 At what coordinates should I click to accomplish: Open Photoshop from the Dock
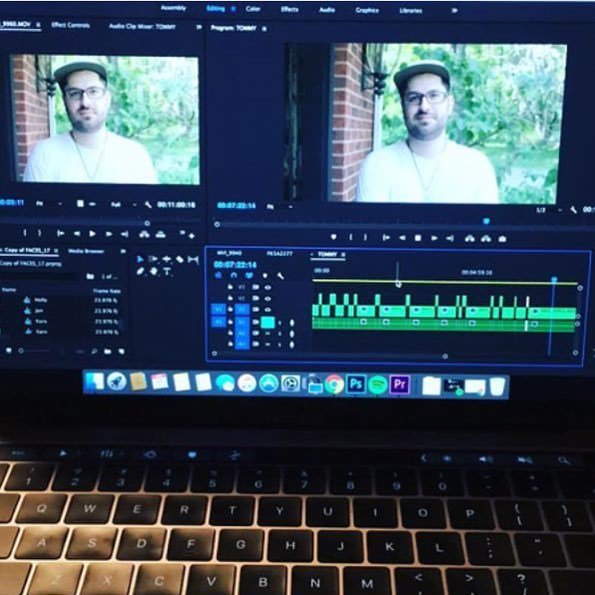click(x=356, y=384)
